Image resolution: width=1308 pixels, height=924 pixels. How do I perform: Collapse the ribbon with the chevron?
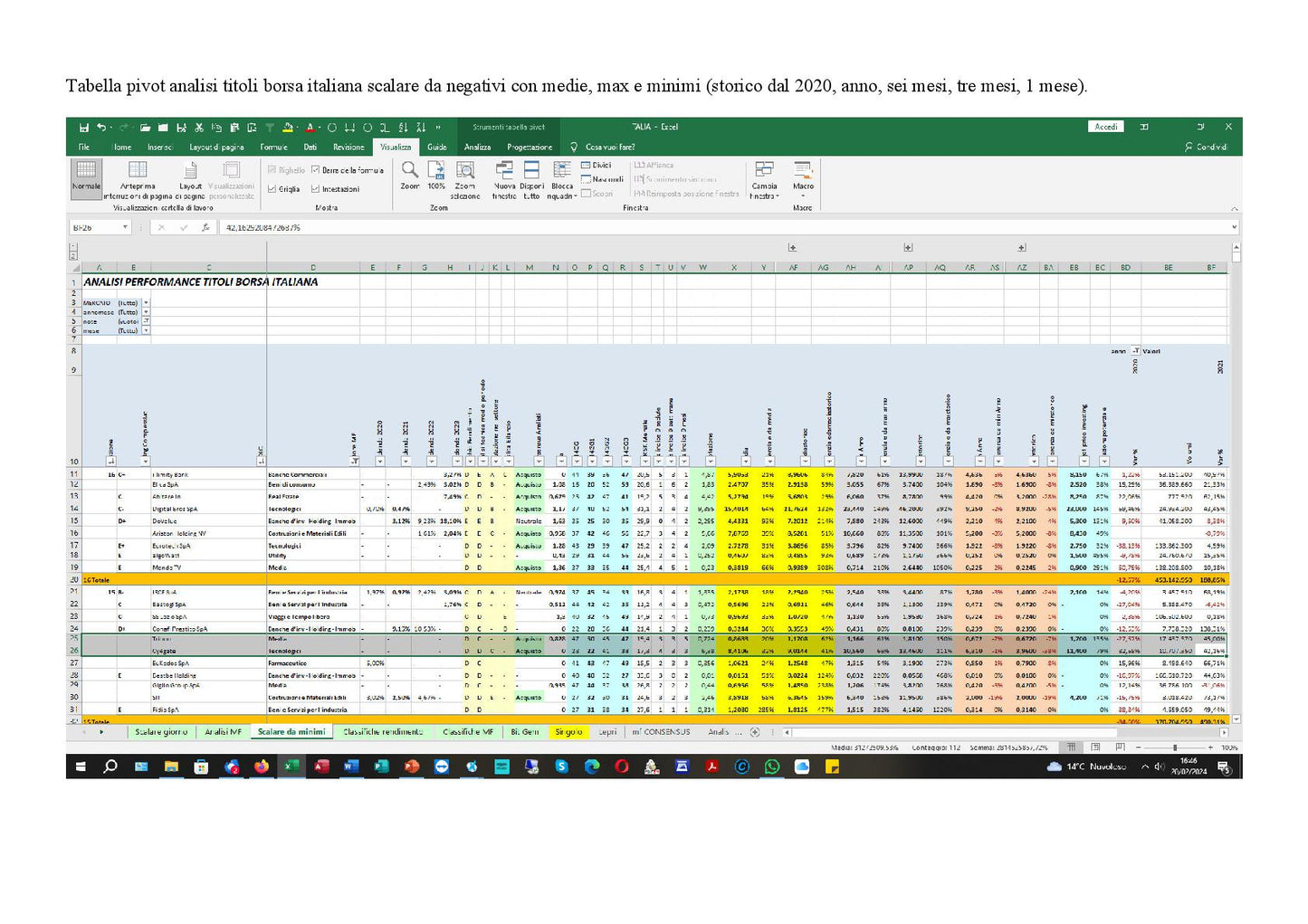[1235, 209]
